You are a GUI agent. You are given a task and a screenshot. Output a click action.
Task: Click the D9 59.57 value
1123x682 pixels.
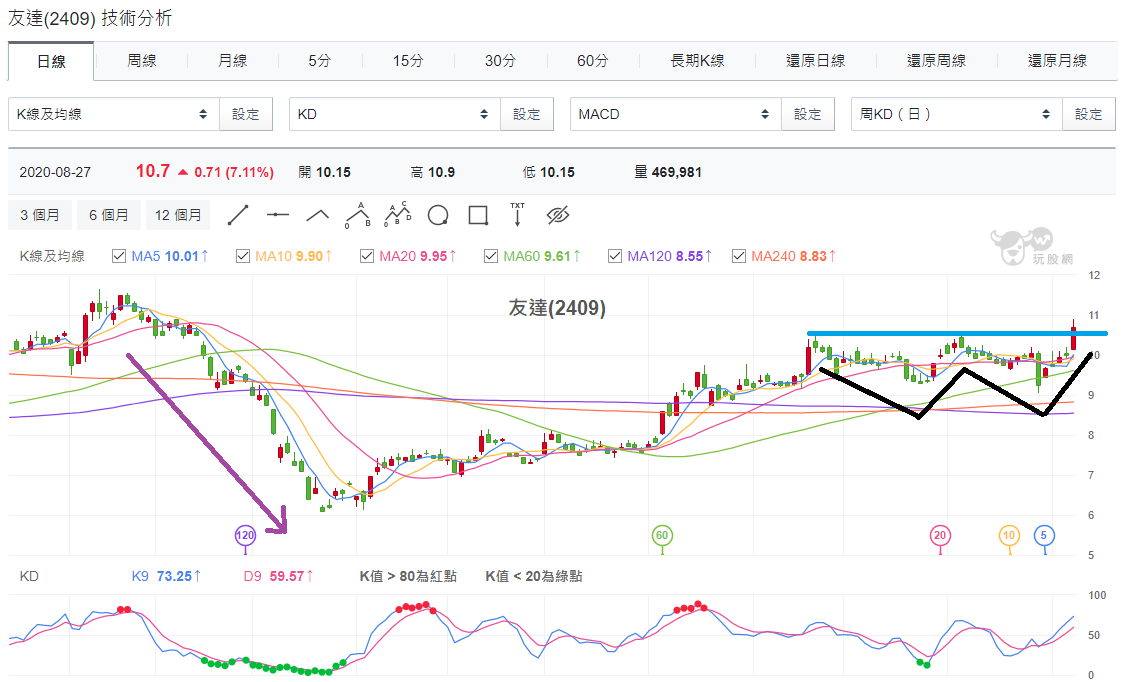[279, 576]
